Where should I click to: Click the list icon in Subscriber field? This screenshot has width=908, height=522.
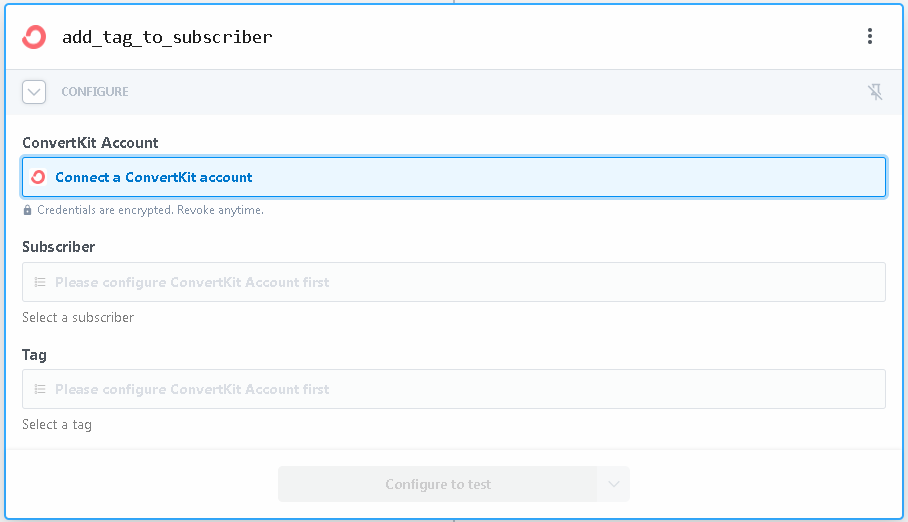[x=40, y=282]
